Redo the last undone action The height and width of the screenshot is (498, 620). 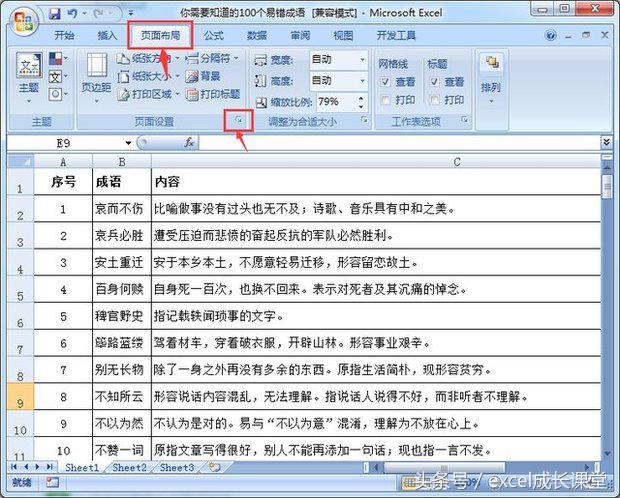(98, 14)
